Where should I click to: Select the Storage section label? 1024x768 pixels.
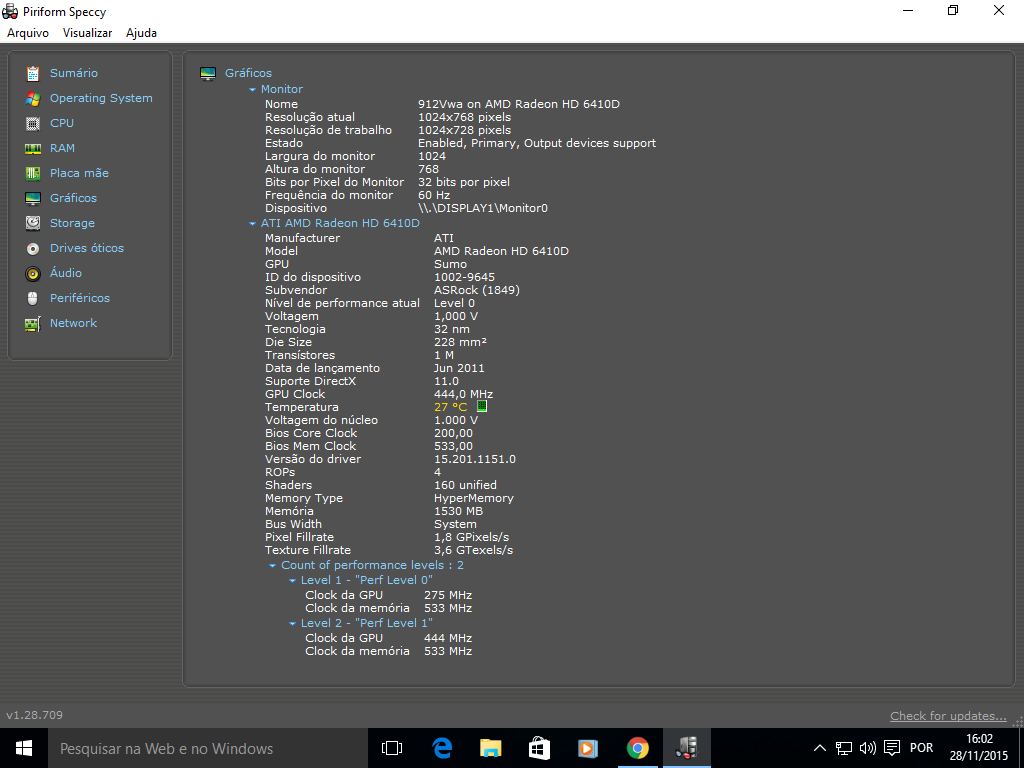coord(72,223)
